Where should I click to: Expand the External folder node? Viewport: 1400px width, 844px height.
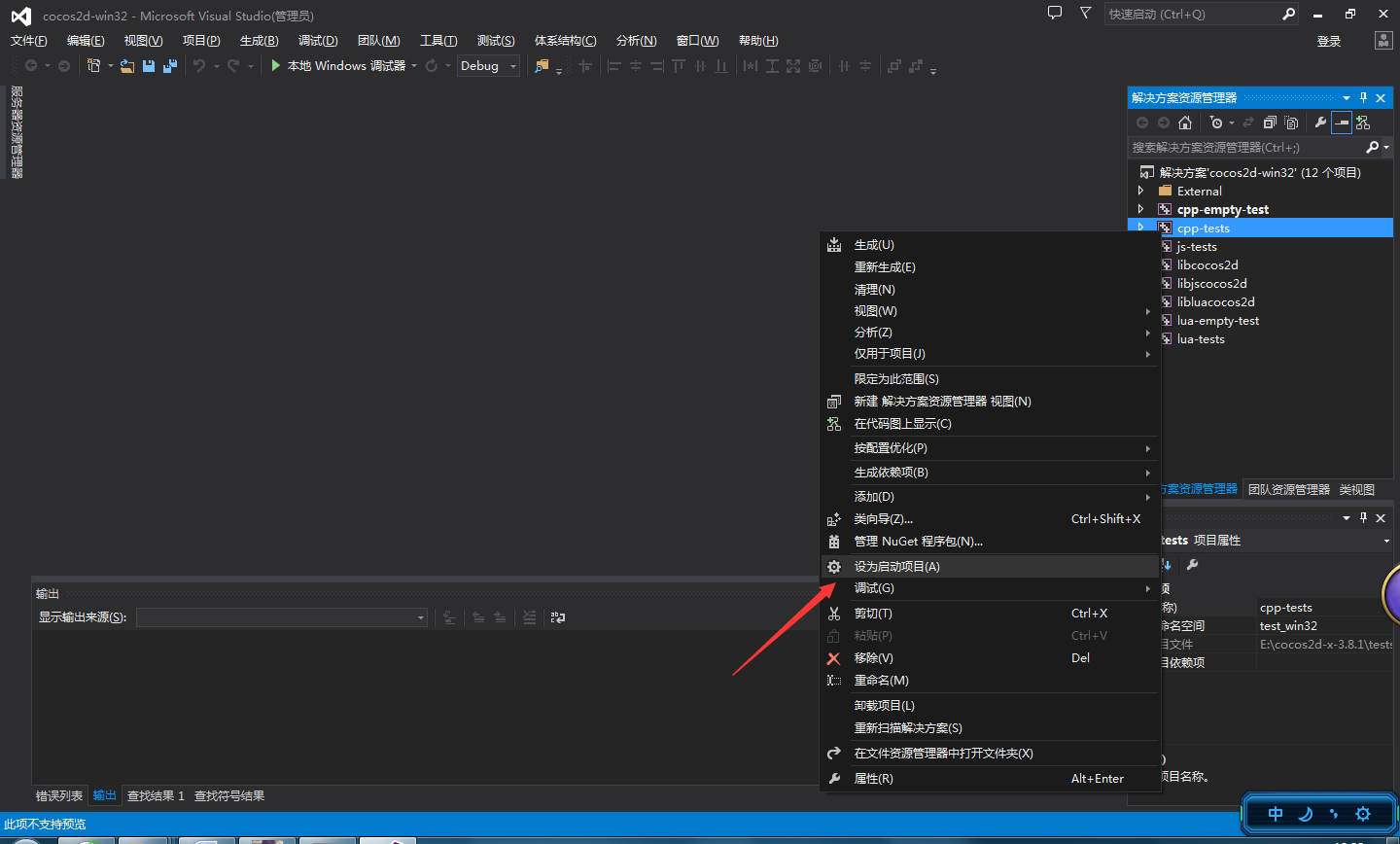point(1141,192)
